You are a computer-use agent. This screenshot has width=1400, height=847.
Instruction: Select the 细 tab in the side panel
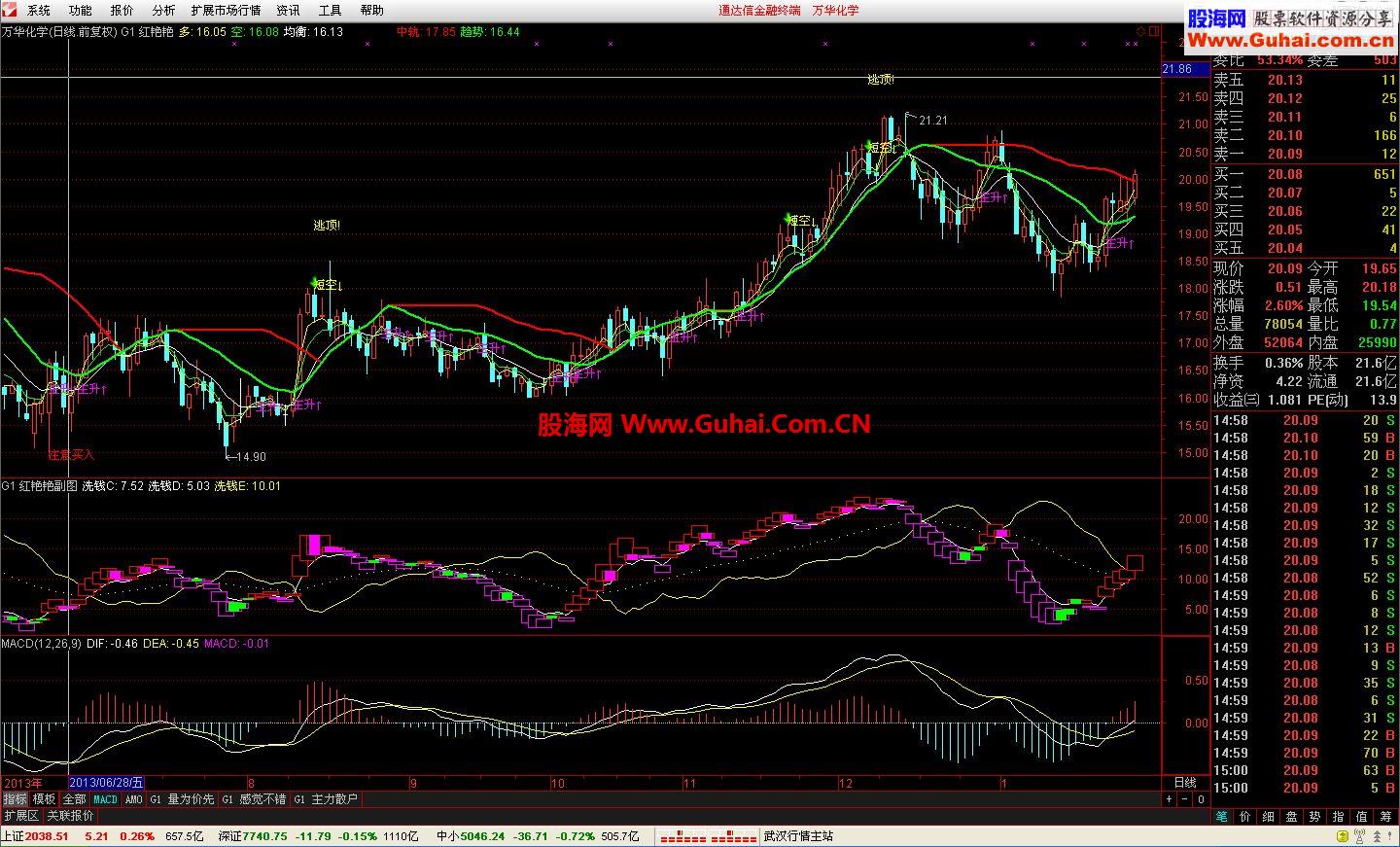1269,817
